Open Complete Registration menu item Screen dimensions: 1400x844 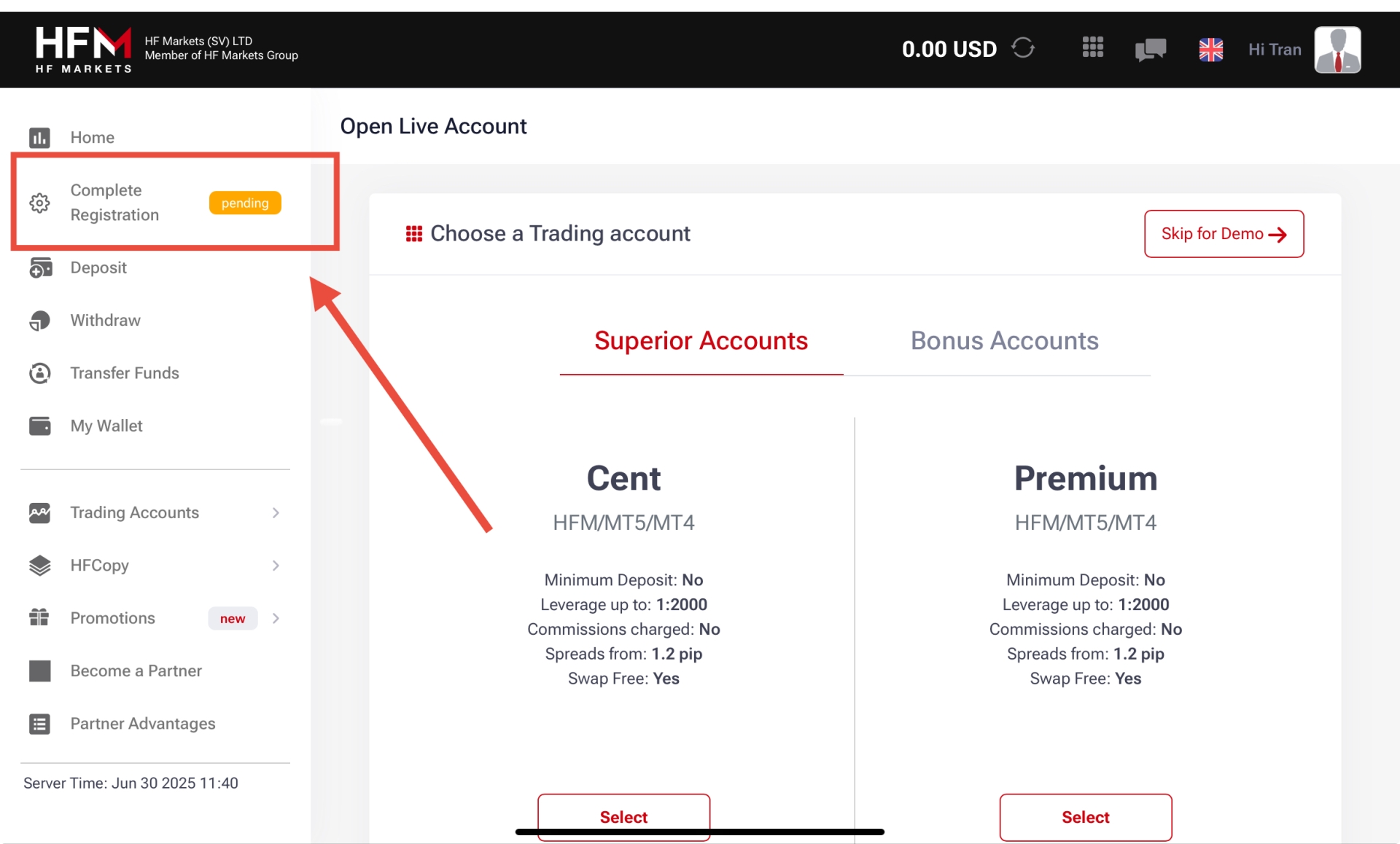(114, 203)
